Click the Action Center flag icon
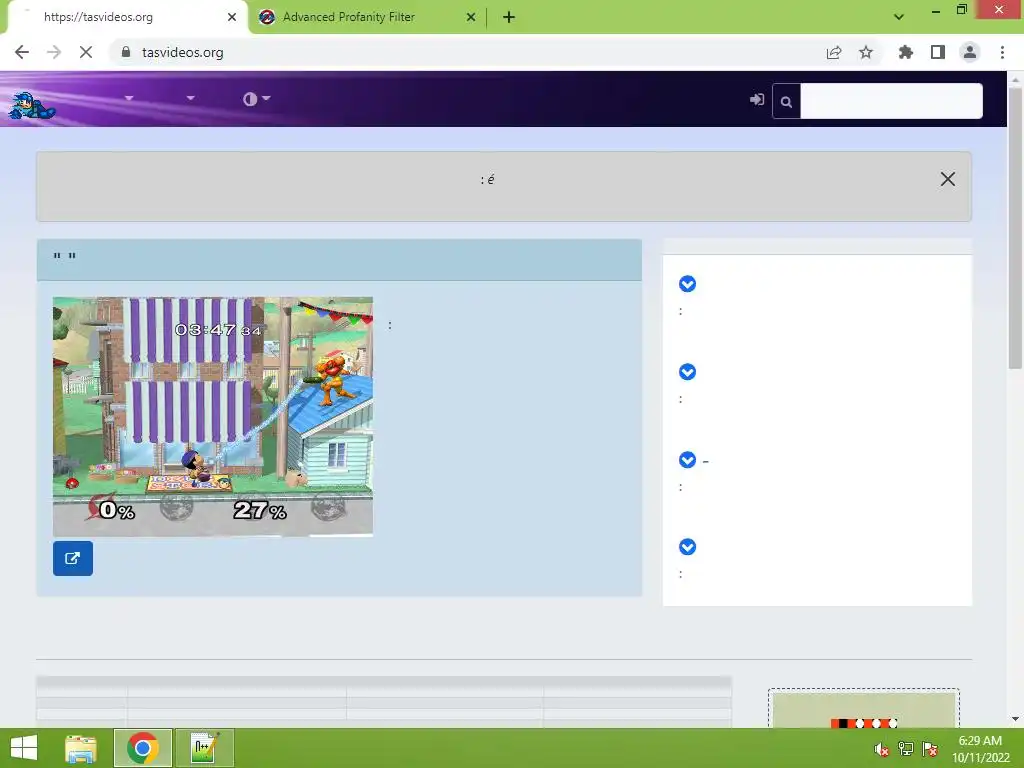1024x768 pixels. pos(930,749)
